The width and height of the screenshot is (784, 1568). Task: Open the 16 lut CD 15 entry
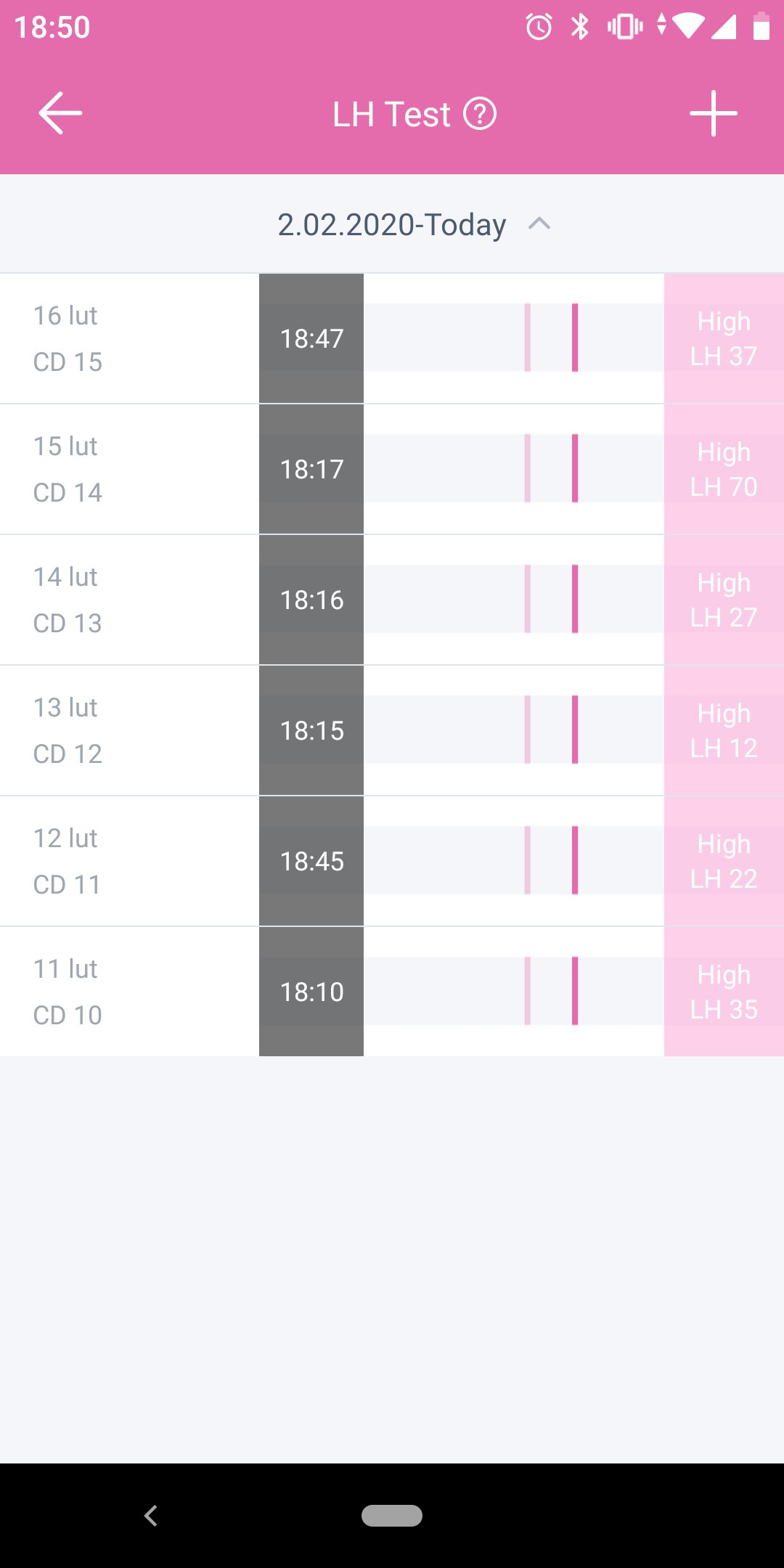pos(129,338)
